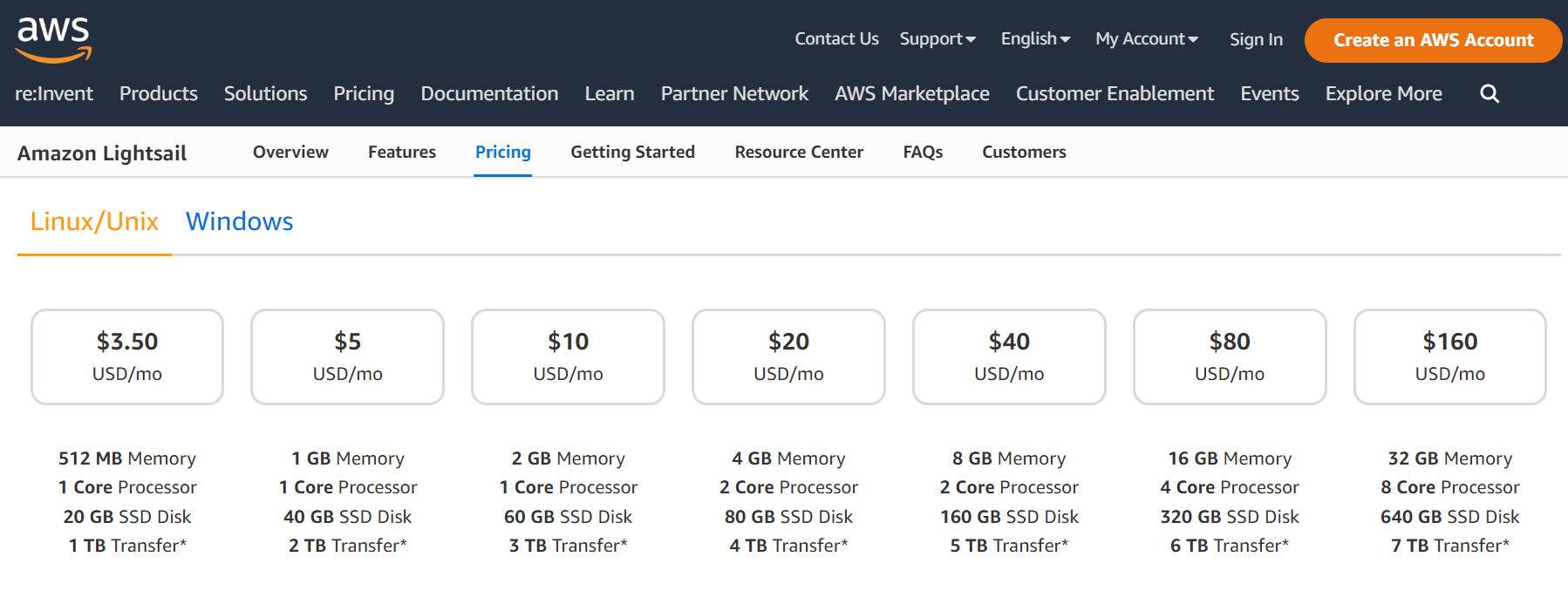The height and width of the screenshot is (611, 1568).
Task: Open the FAQs tab
Action: click(923, 152)
